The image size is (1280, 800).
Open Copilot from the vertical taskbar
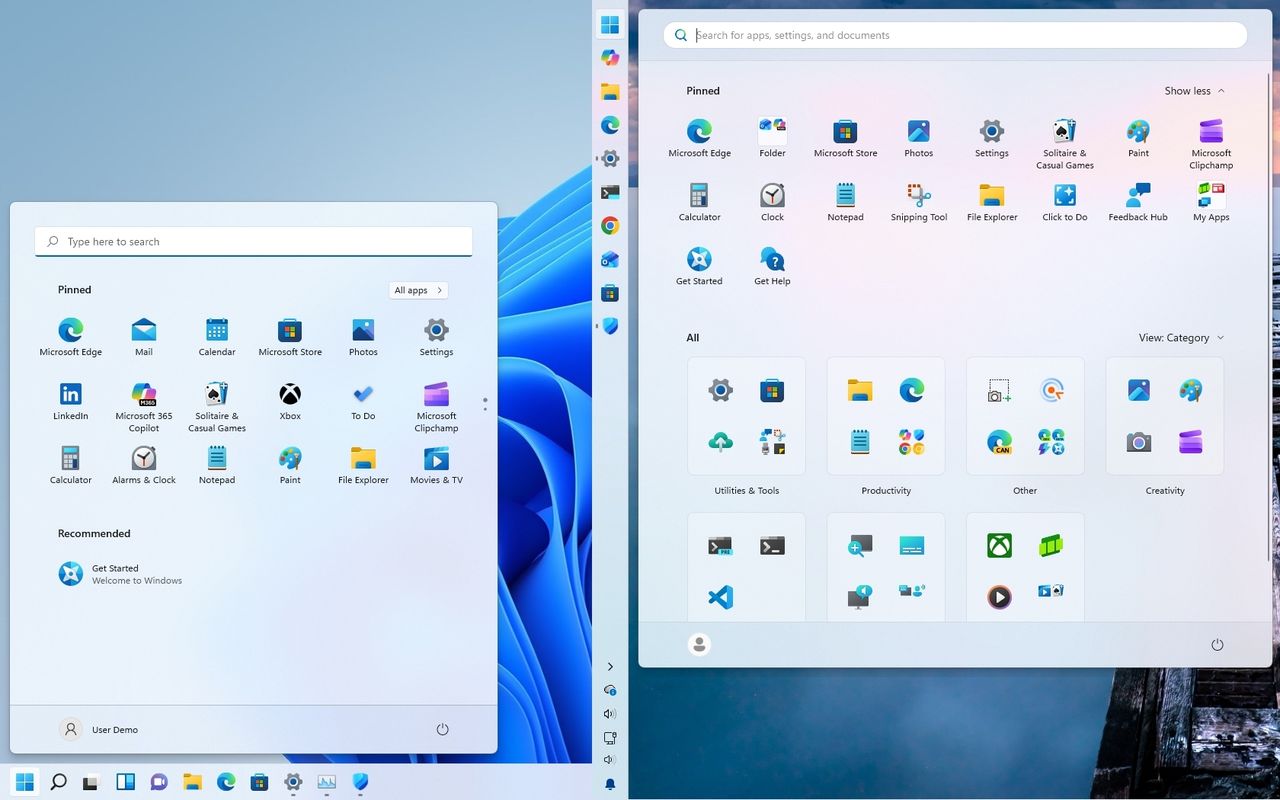(x=610, y=58)
